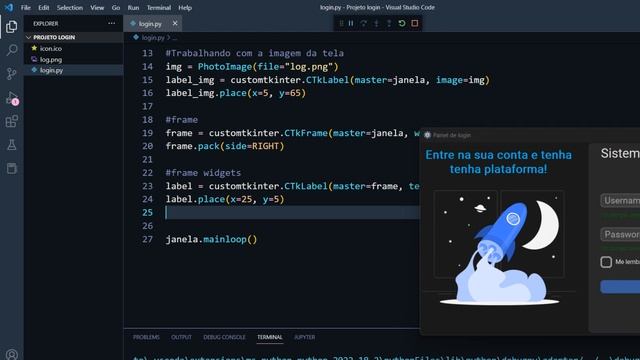This screenshot has width=640, height=360.
Task: Open the Go menu
Action: (x=116, y=7)
